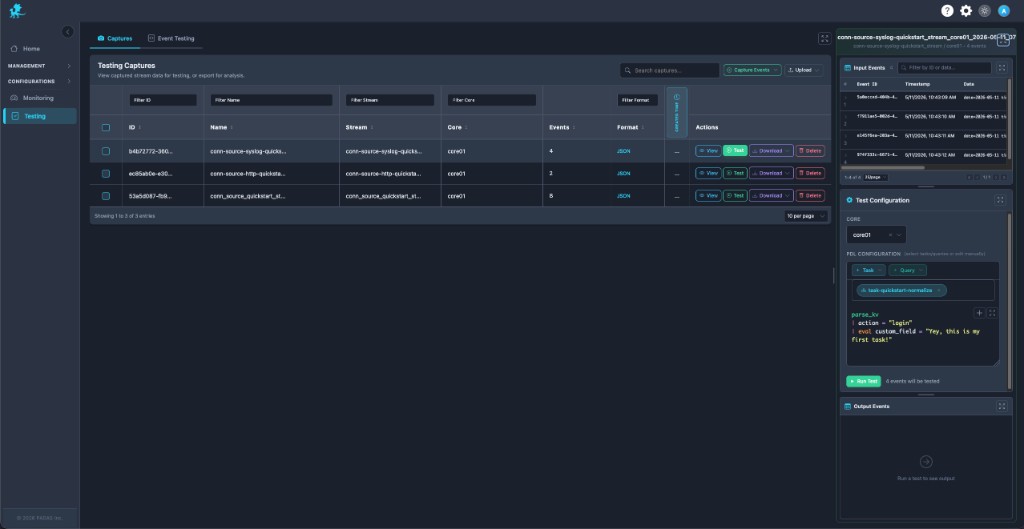The width and height of the screenshot is (1024, 529).
Task: Maximize the Input Events panel
Action: [1002, 68]
